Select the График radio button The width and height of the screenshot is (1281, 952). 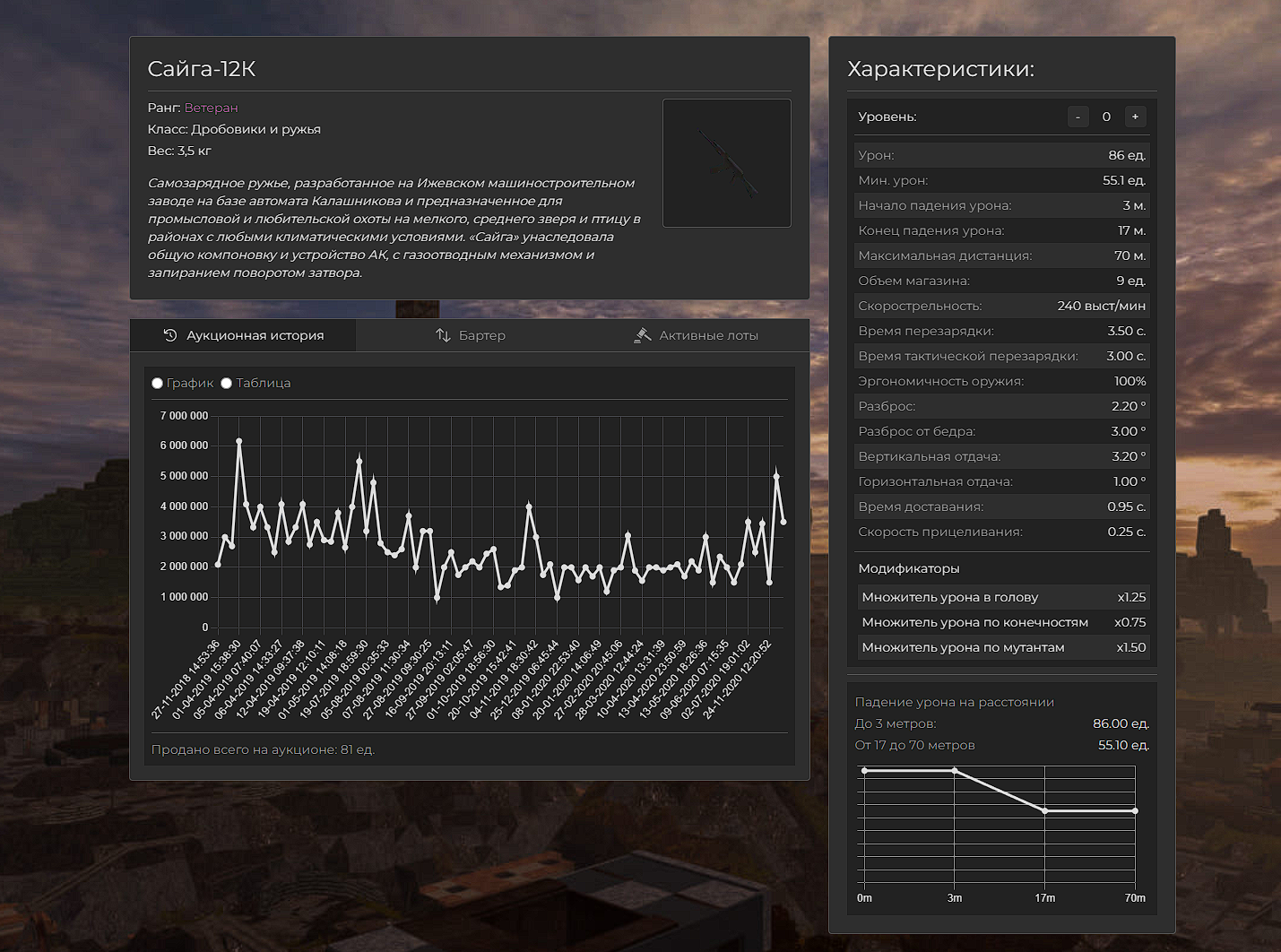click(x=158, y=384)
